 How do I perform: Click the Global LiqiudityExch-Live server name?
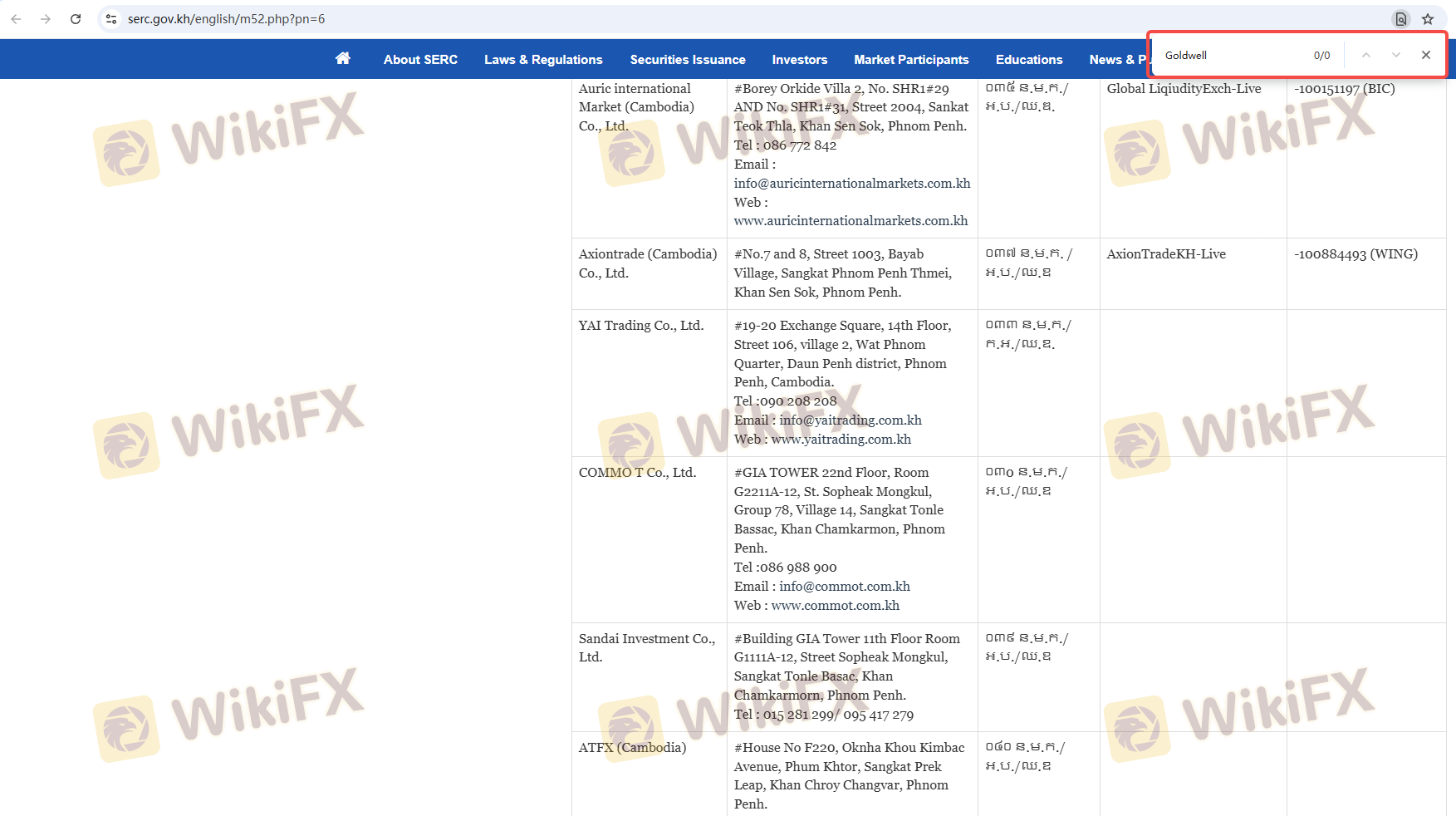point(1184,89)
